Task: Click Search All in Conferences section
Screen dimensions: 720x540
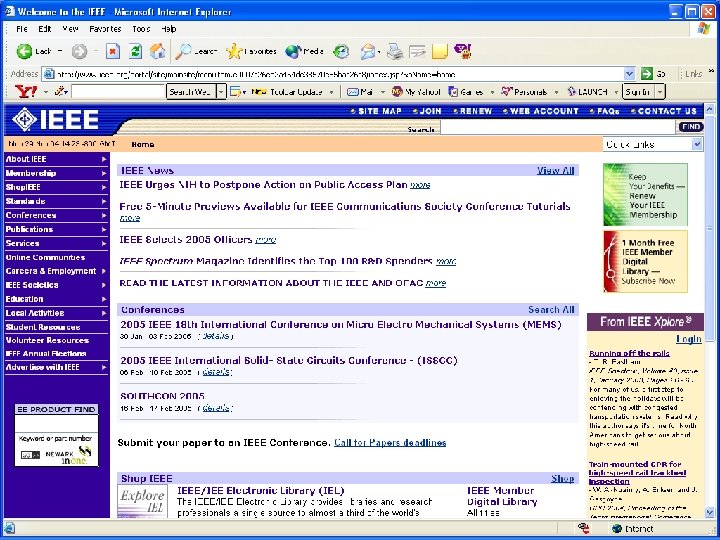Action: [x=551, y=309]
